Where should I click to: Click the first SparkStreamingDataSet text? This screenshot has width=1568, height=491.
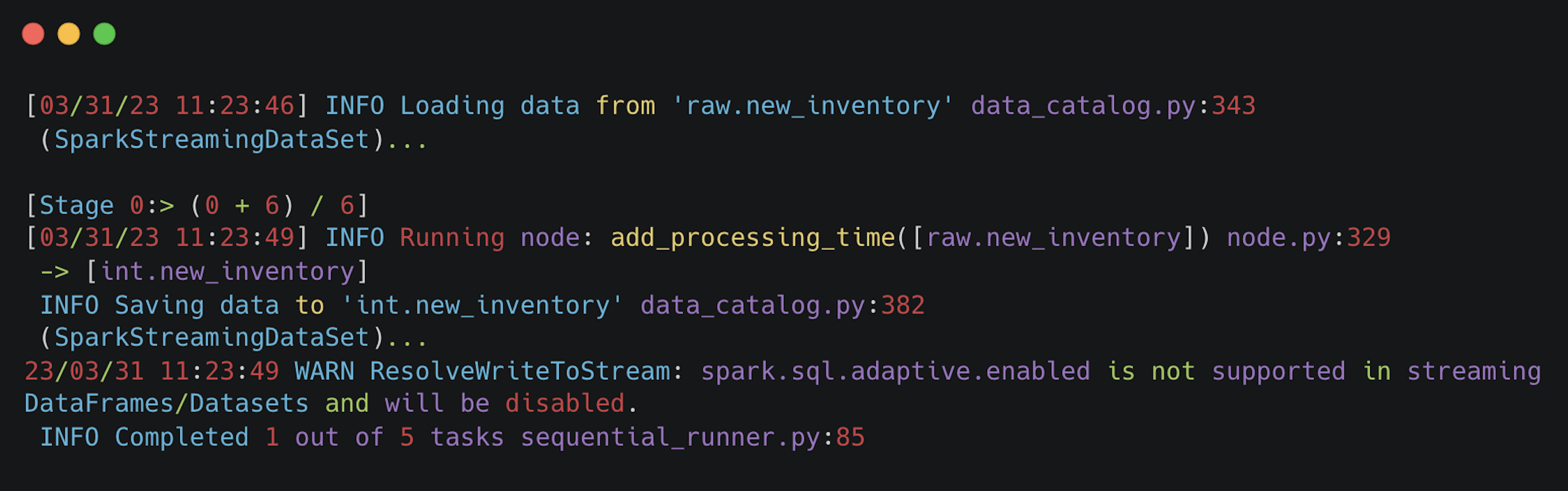211,140
